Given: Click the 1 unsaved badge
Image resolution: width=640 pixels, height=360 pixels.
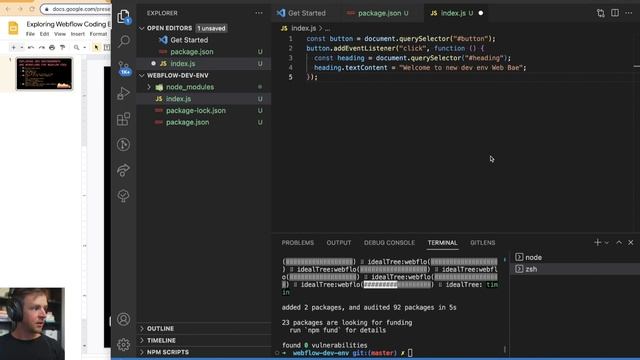Looking at the screenshot, I should [211, 28].
